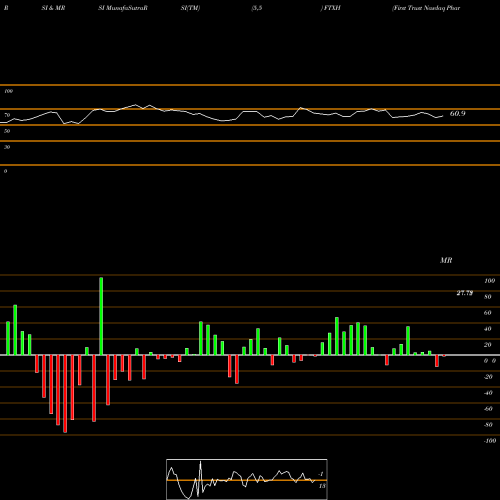Screen dimensions: 500x500
Task: Click the -20 label on MR axis
Action: (488, 377)
